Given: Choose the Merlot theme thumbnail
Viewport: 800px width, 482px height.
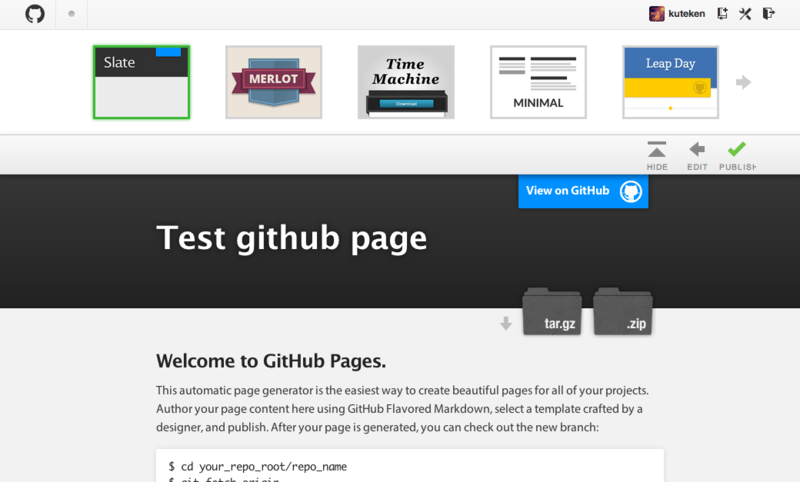Looking at the screenshot, I should coord(273,82).
